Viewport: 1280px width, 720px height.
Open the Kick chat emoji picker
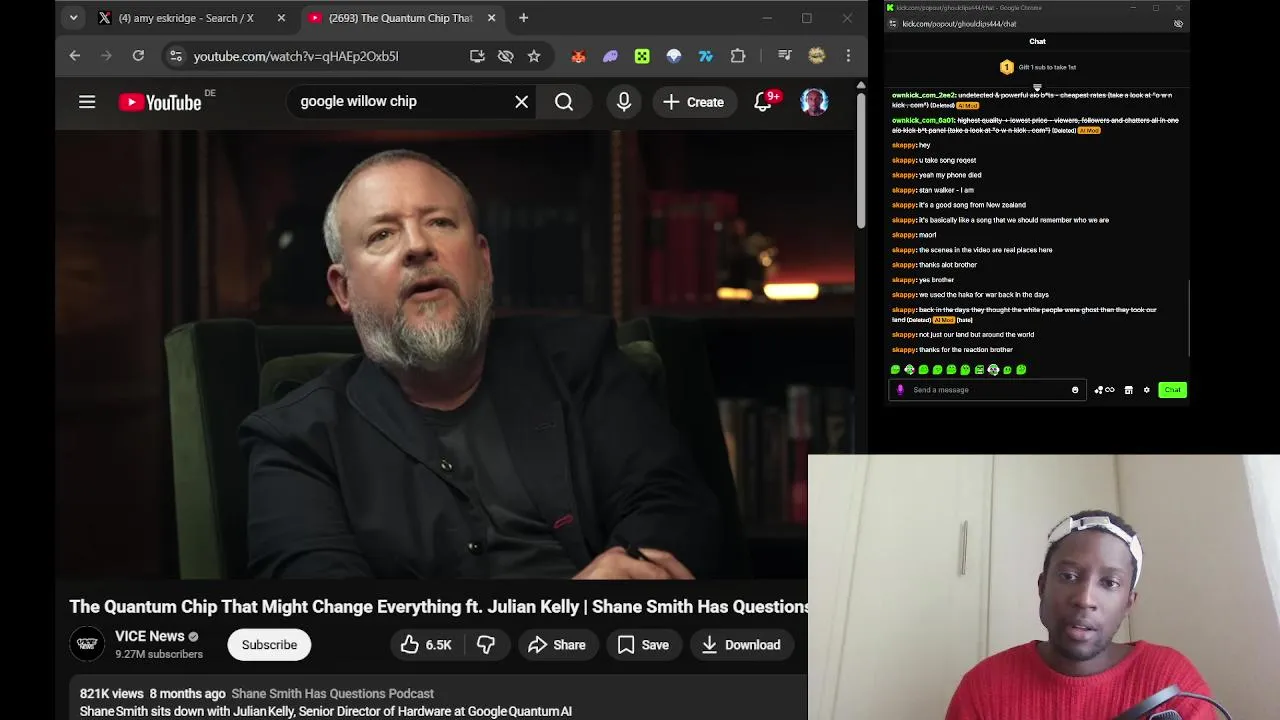[1075, 390]
